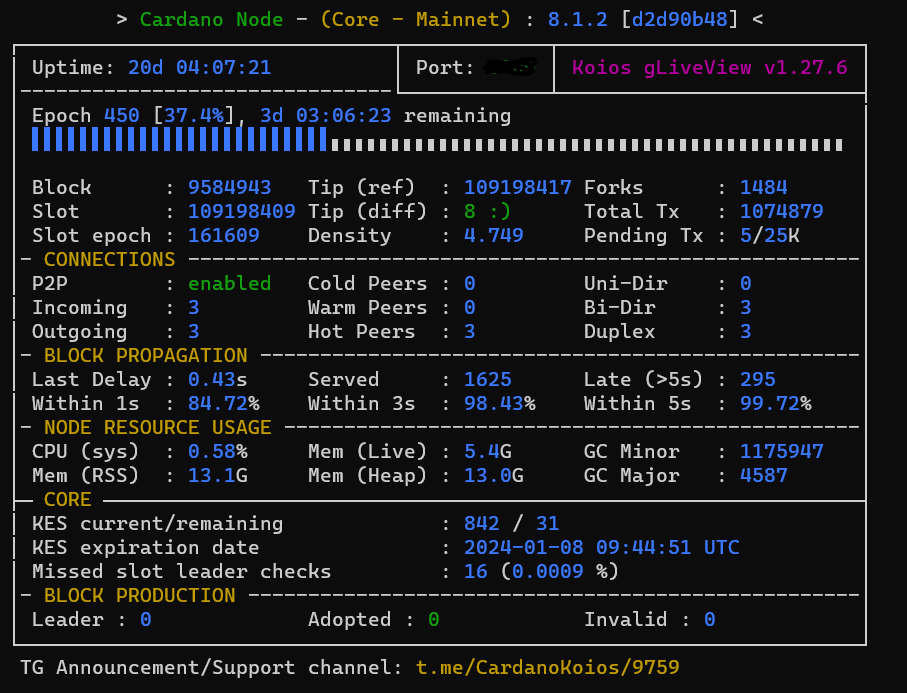Click the CONNECTIONS section header
This screenshot has width=907, height=693.
pos(109,260)
